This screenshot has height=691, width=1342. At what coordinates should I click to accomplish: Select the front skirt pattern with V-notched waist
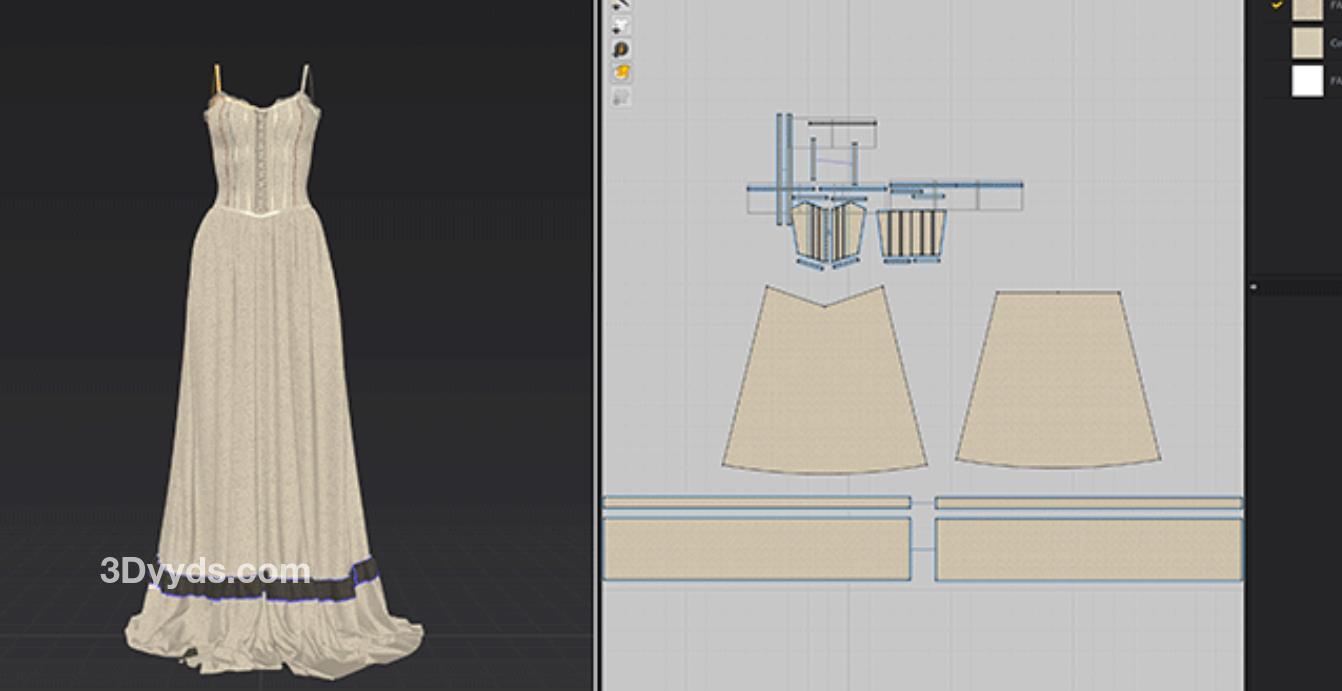pos(824,390)
